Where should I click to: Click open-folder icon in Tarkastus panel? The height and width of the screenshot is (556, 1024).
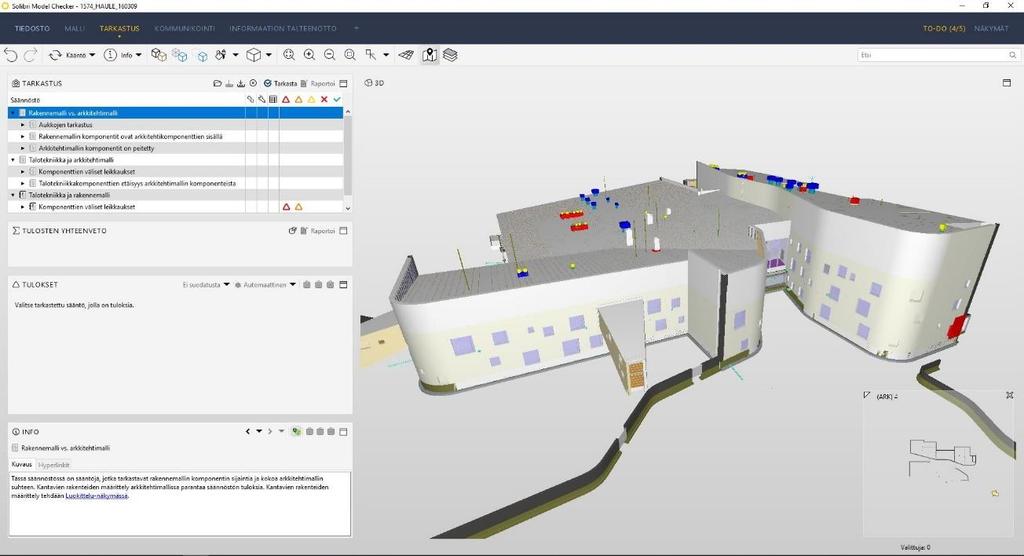(x=217, y=84)
